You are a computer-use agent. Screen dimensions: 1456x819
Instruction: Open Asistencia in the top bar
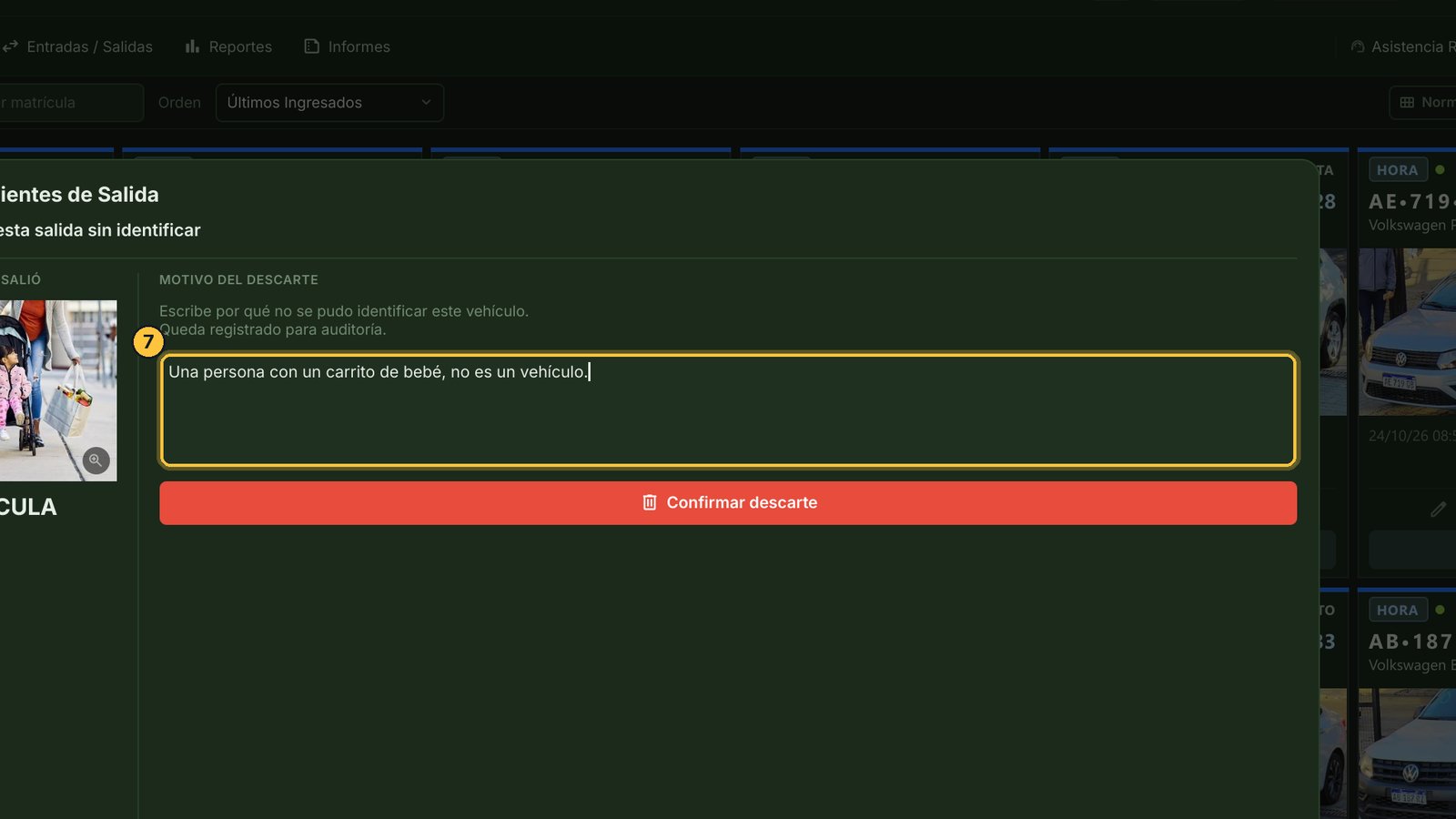pyautogui.click(x=1403, y=46)
